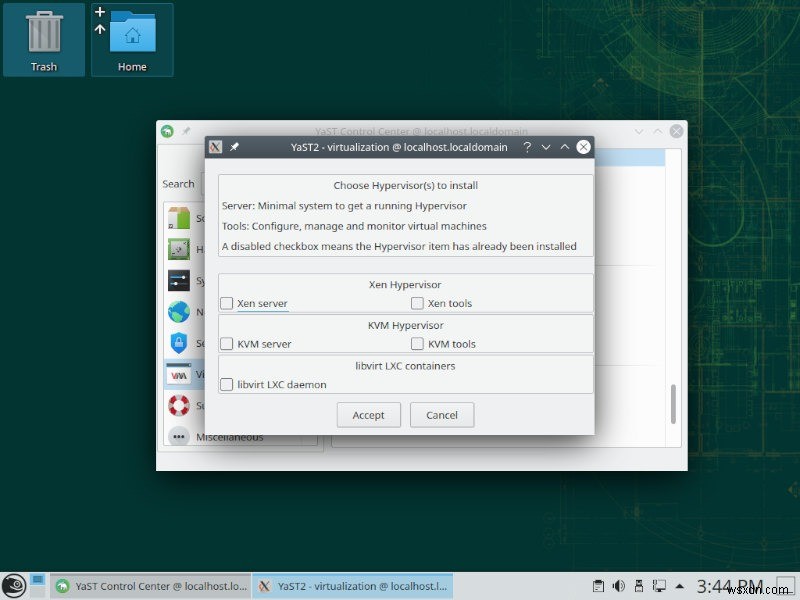Enable the libvirt LXC daemon checkbox
The height and width of the screenshot is (600, 800).
227,384
